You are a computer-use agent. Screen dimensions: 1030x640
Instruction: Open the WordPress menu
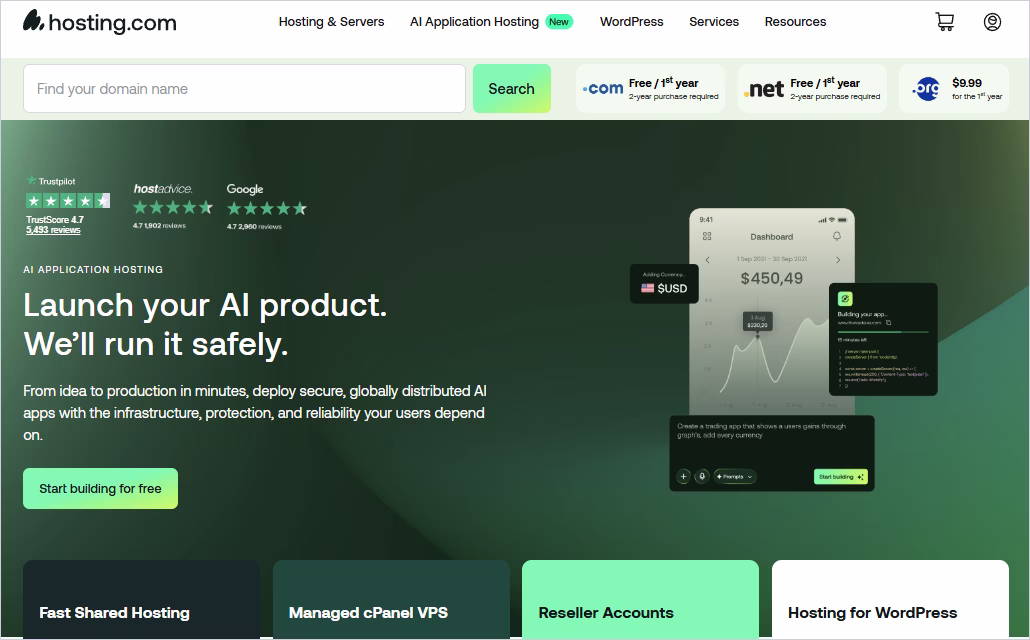(x=631, y=22)
